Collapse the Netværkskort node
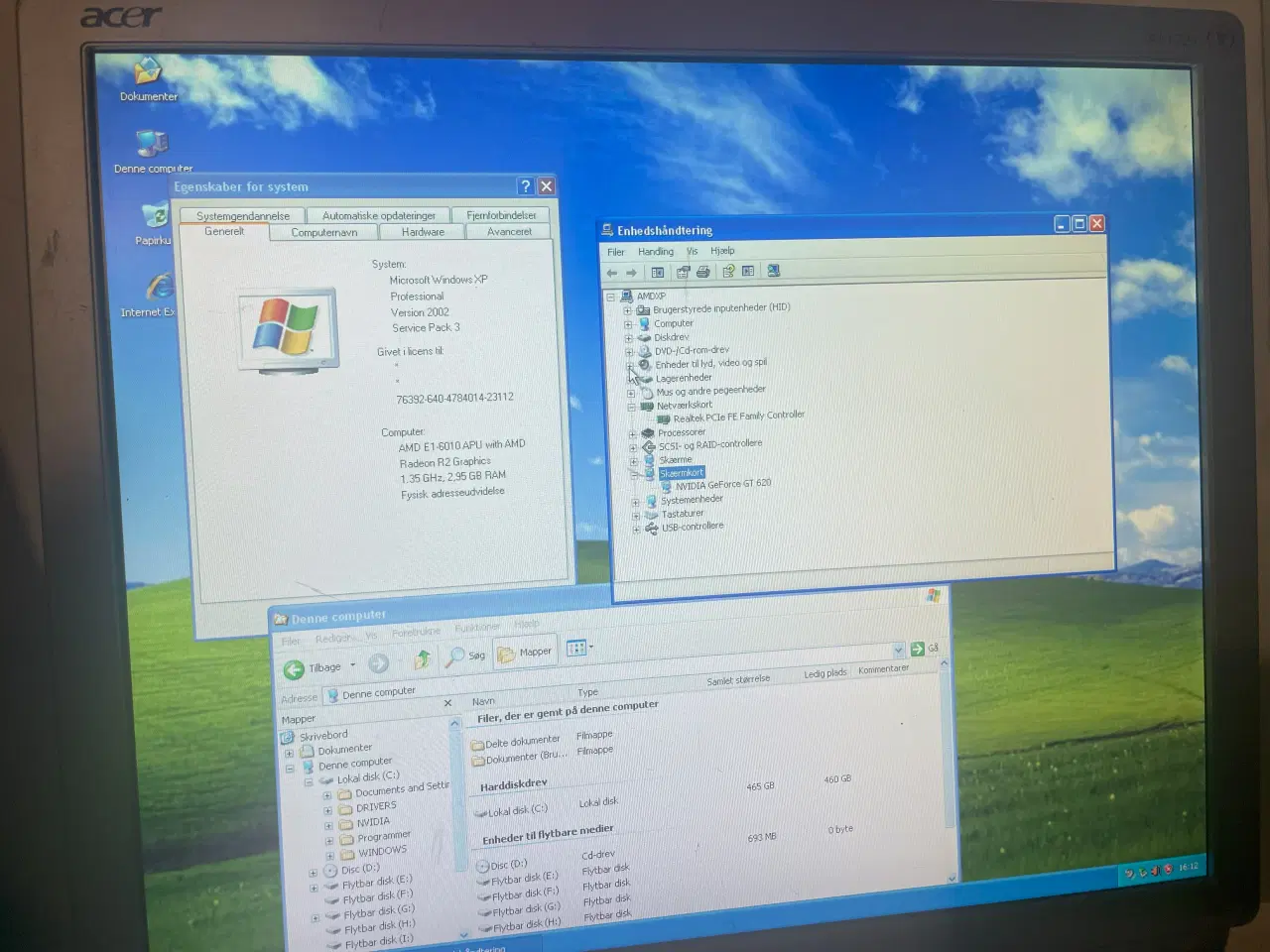1270x952 pixels. point(631,407)
